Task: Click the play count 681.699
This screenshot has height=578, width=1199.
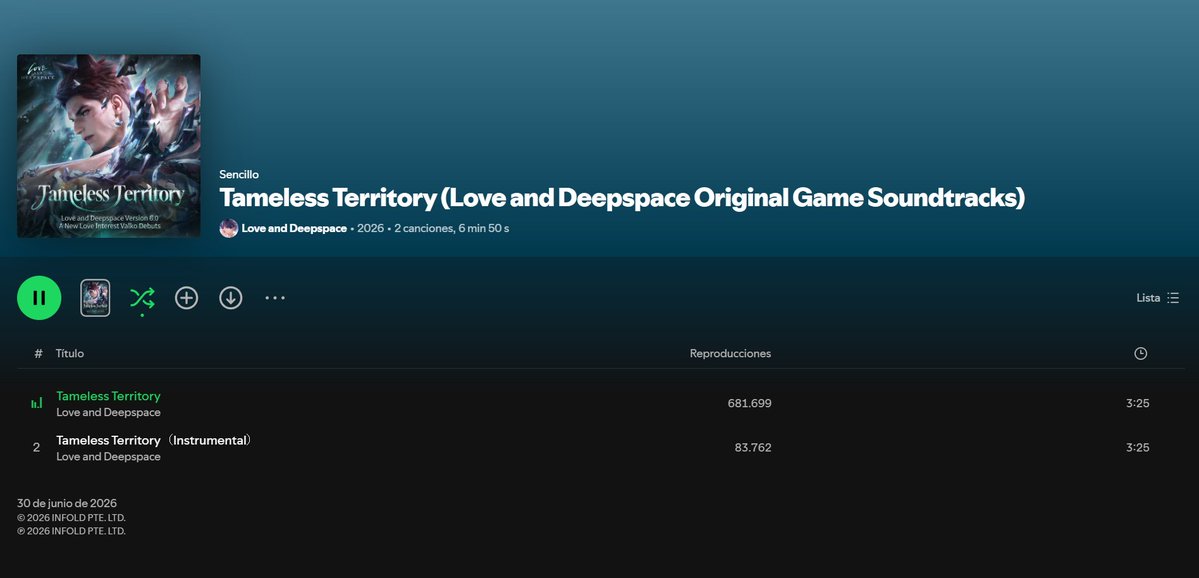Action: [749, 403]
